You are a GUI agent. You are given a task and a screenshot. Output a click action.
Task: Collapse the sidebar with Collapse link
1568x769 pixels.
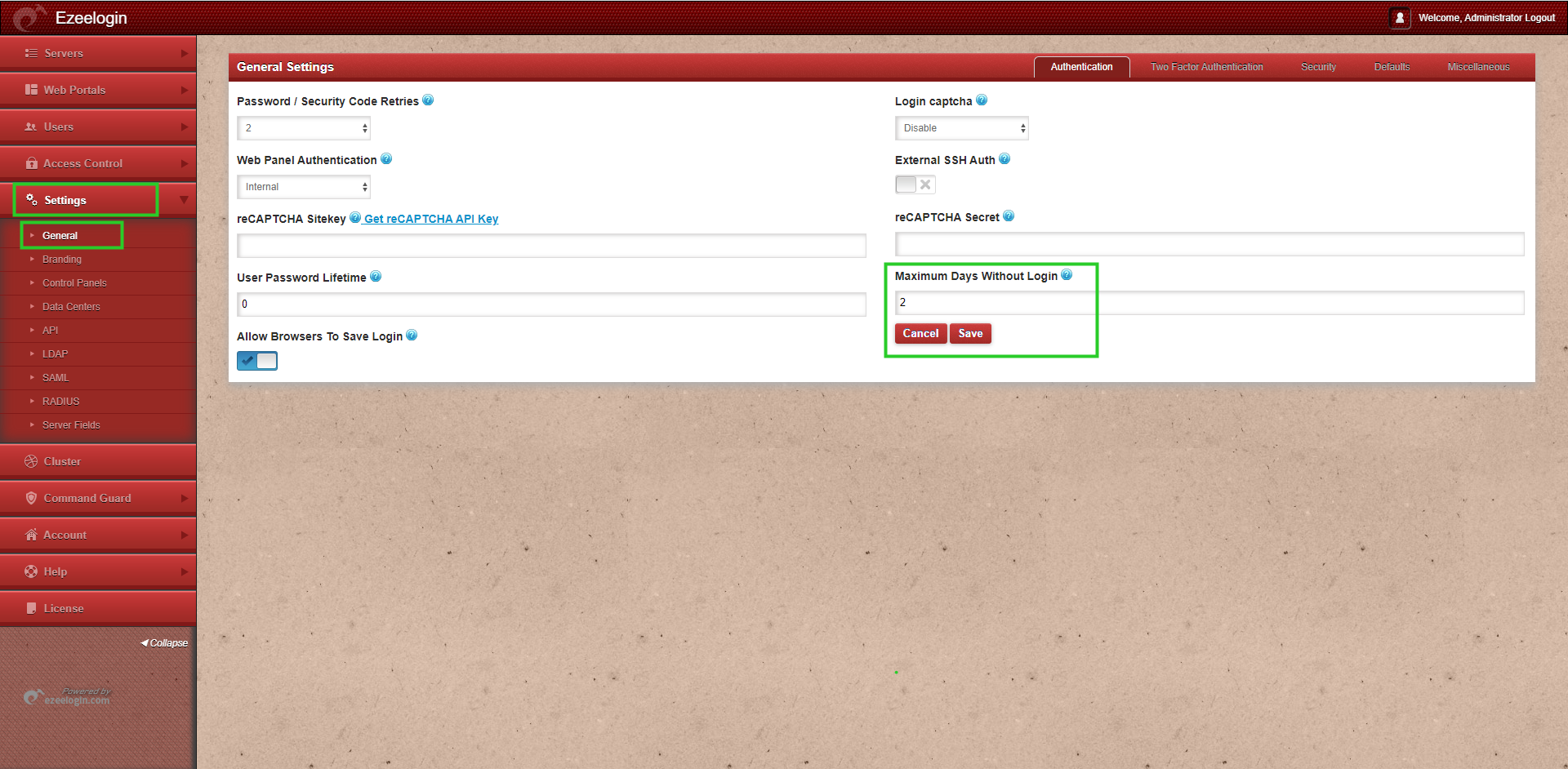tap(164, 643)
